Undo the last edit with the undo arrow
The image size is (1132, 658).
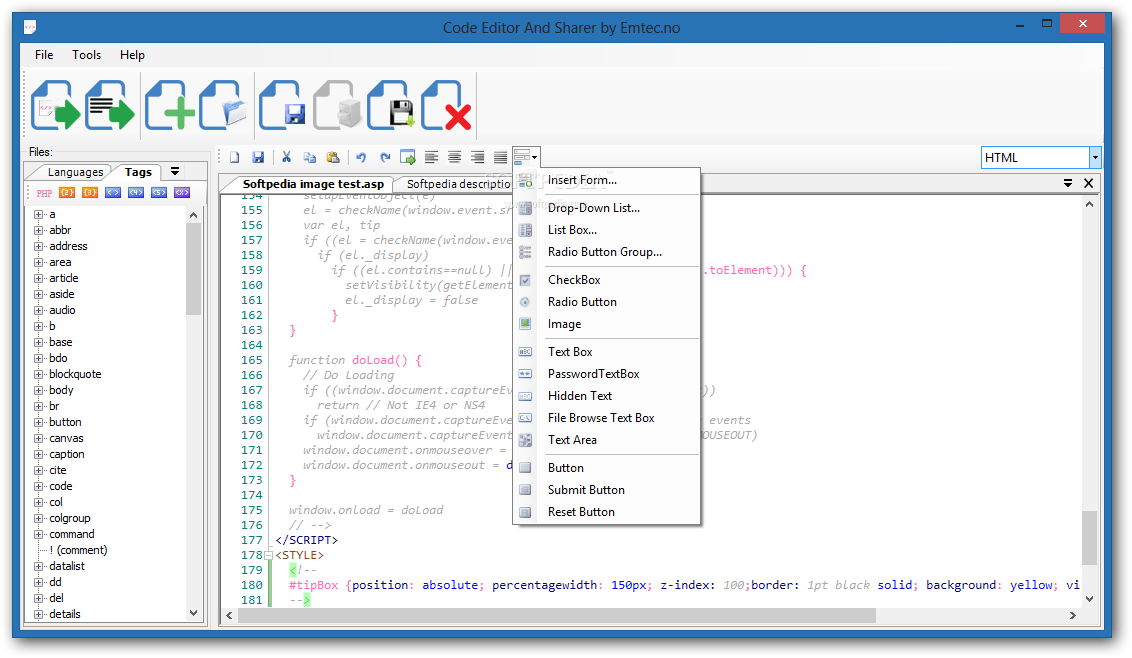click(361, 157)
